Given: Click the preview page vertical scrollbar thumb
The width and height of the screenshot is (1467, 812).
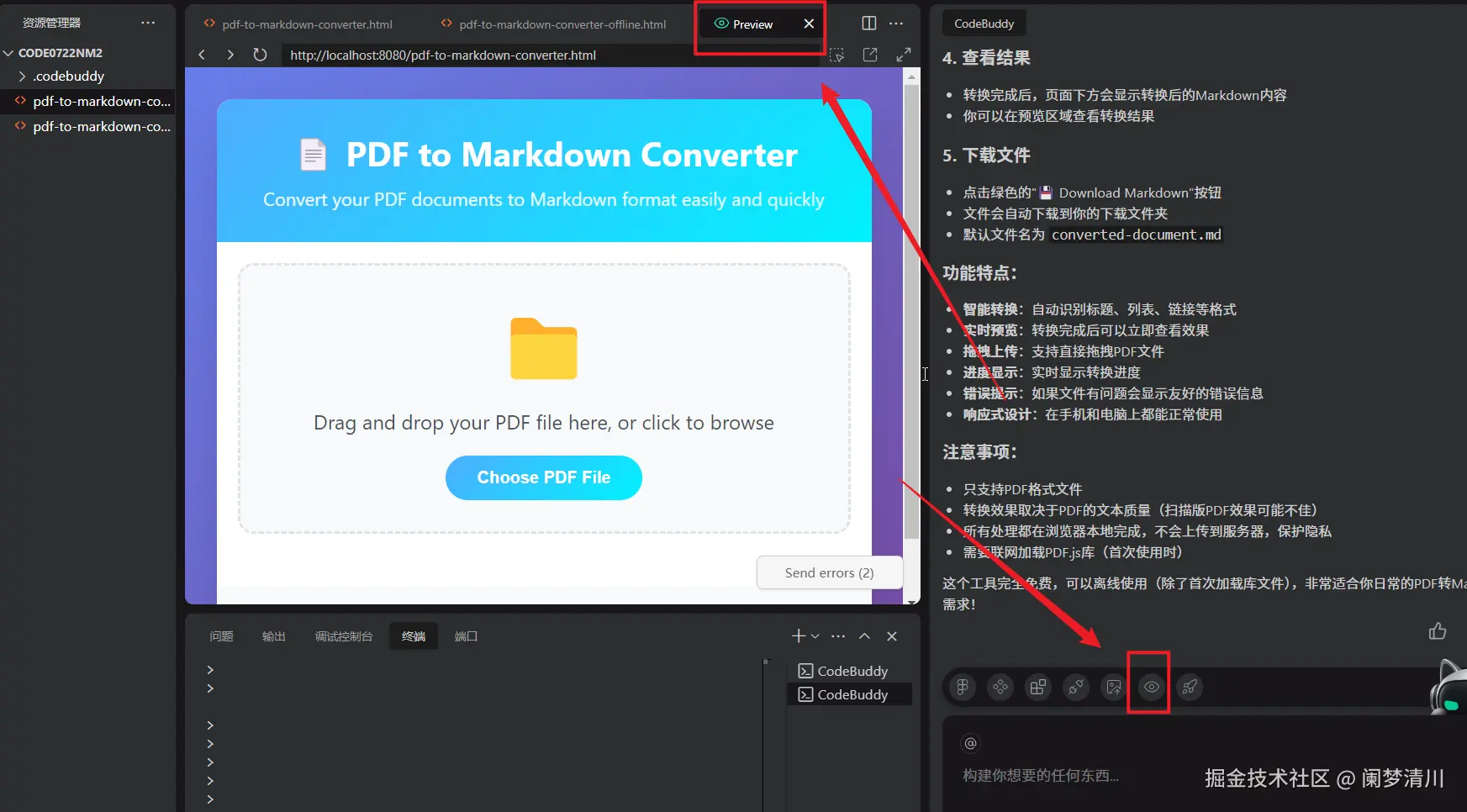Looking at the screenshot, I should 911,311.
